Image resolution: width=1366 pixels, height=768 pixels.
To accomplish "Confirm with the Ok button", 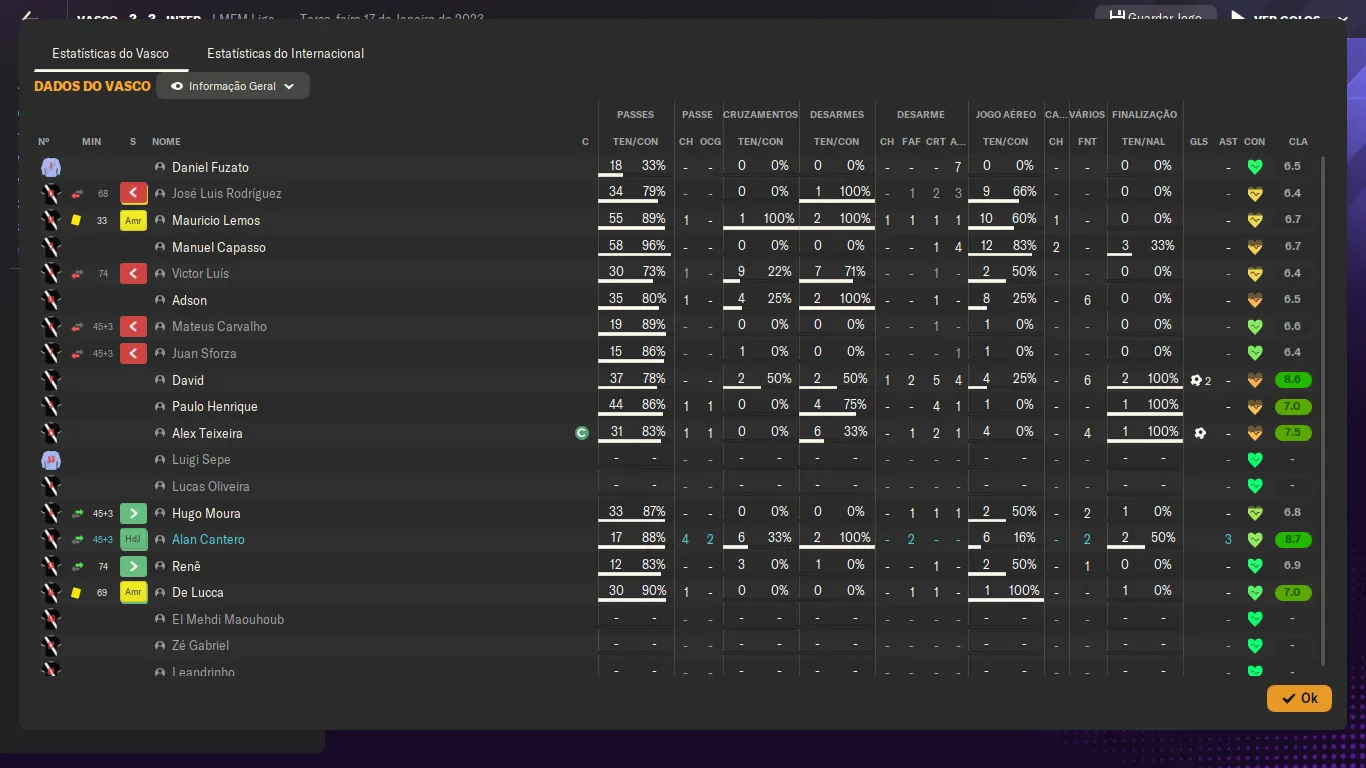I will 1299,698.
